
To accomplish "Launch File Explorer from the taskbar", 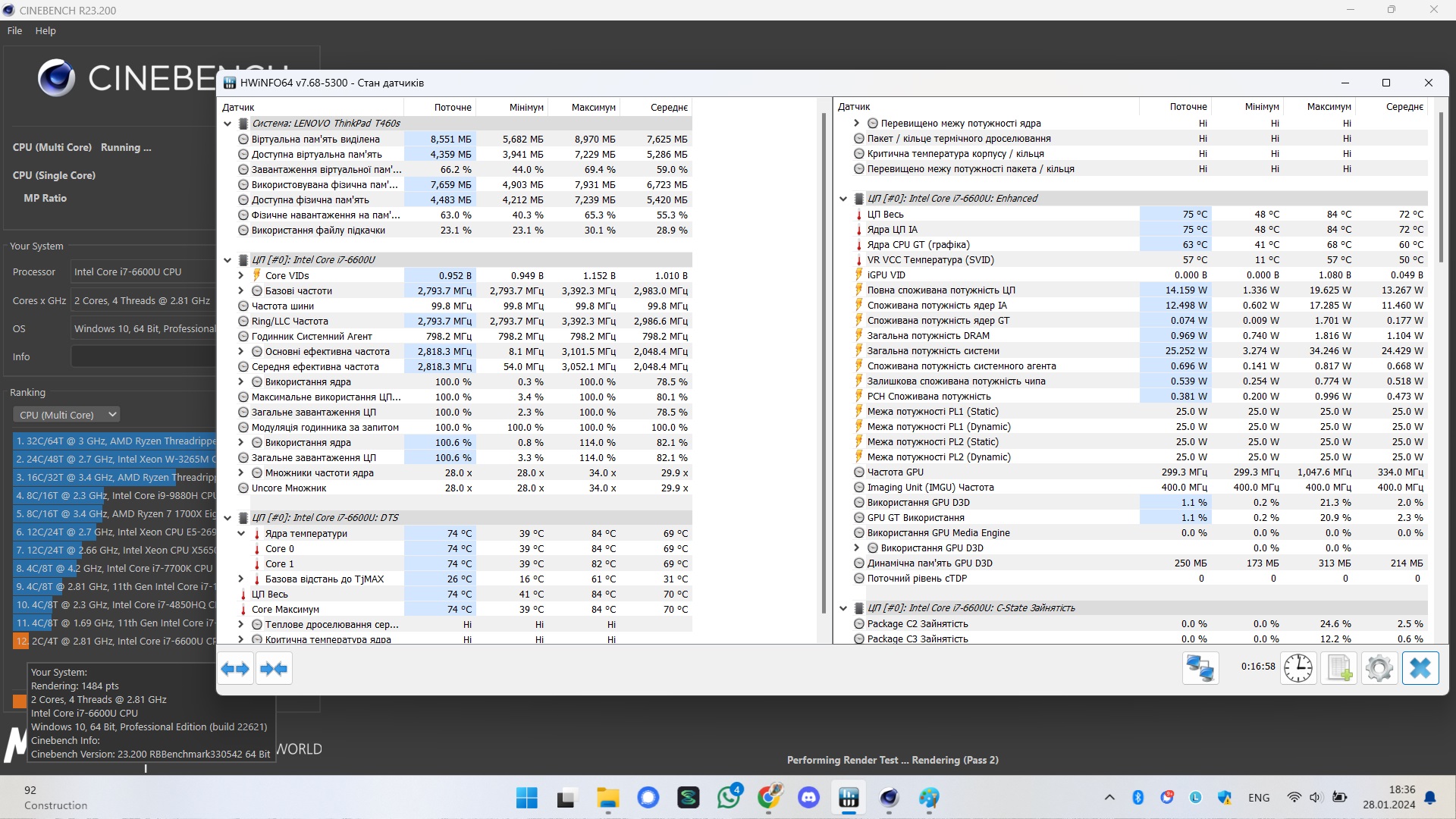I will point(607,798).
